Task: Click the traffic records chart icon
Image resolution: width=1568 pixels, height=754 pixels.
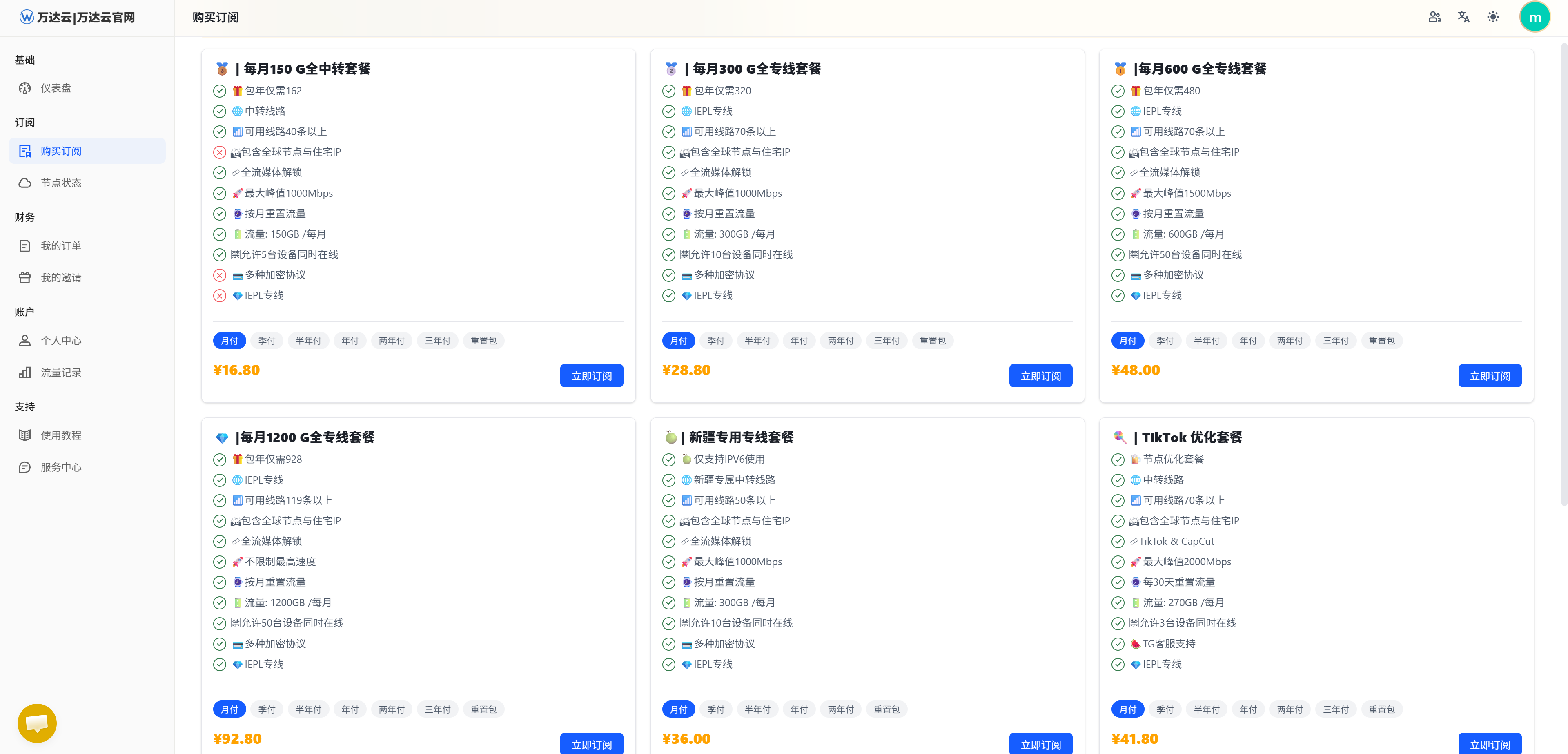Action: (25, 372)
